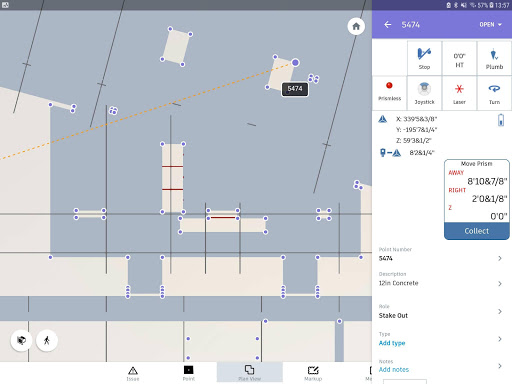Tap the walking person icon
512x384 pixels.
point(47,340)
